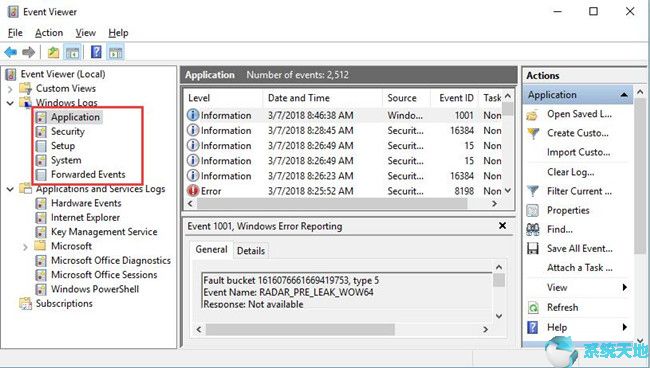Click the Forward arrow toolbar icon
The image size is (650, 368).
[28, 52]
